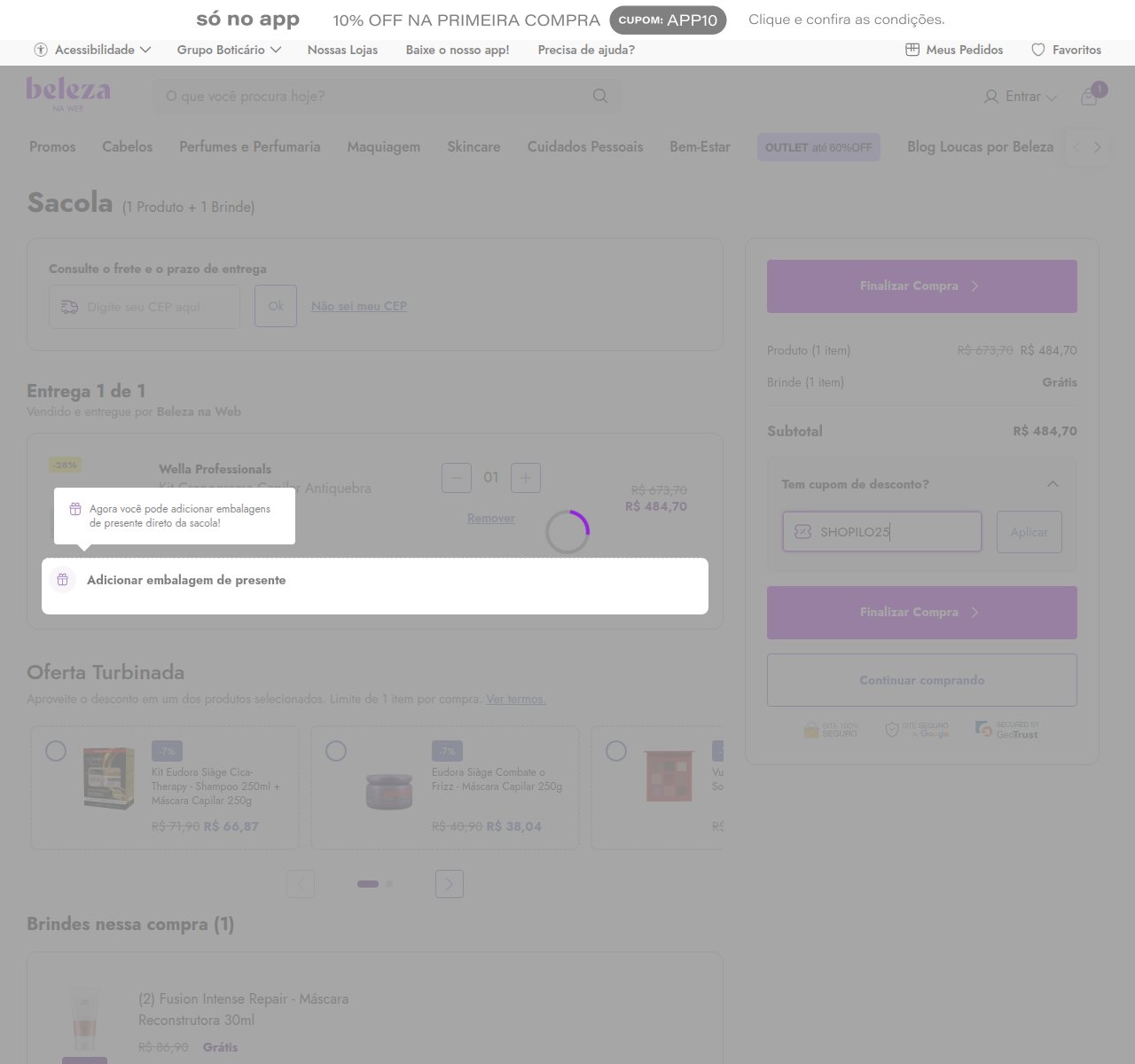Open the Promos category
1135x1064 pixels.
pos(52,147)
